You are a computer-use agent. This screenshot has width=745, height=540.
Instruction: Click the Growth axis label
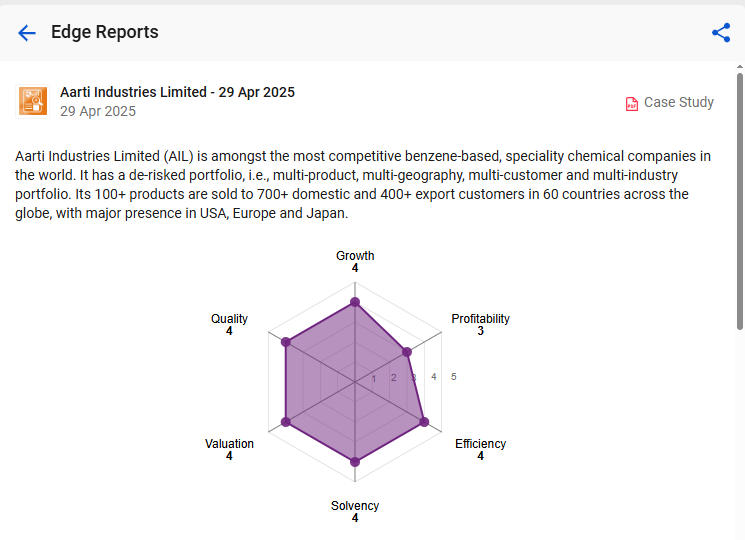[x=355, y=256]
